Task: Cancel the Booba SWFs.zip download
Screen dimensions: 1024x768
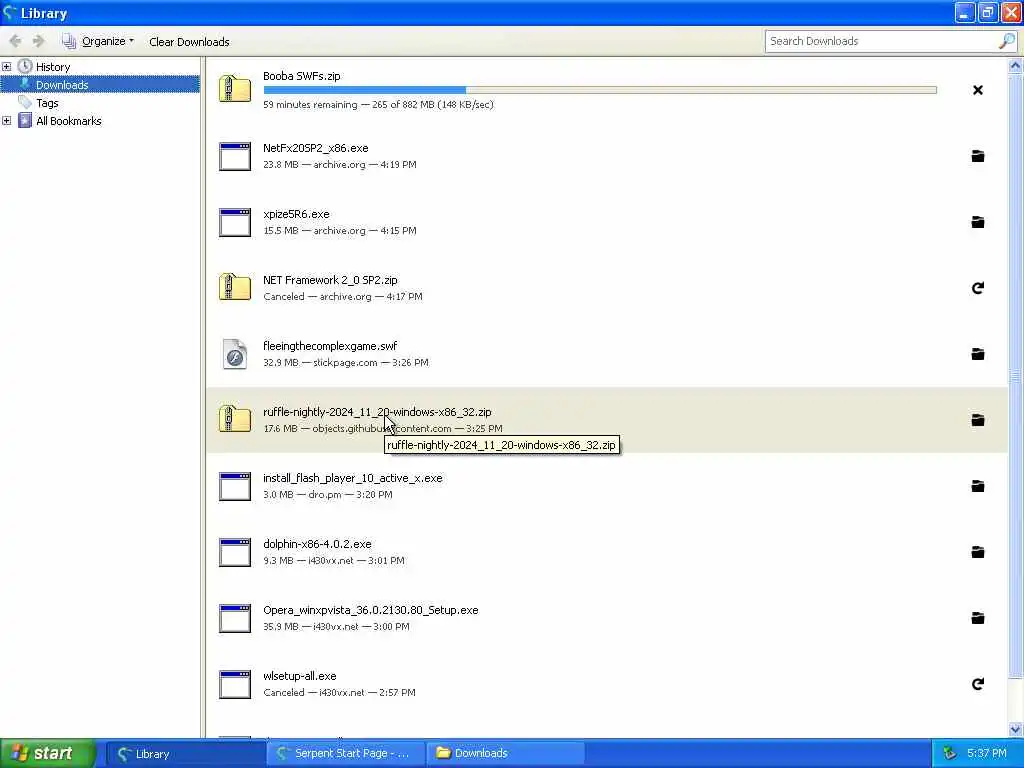Action: [x=977, y=90]
